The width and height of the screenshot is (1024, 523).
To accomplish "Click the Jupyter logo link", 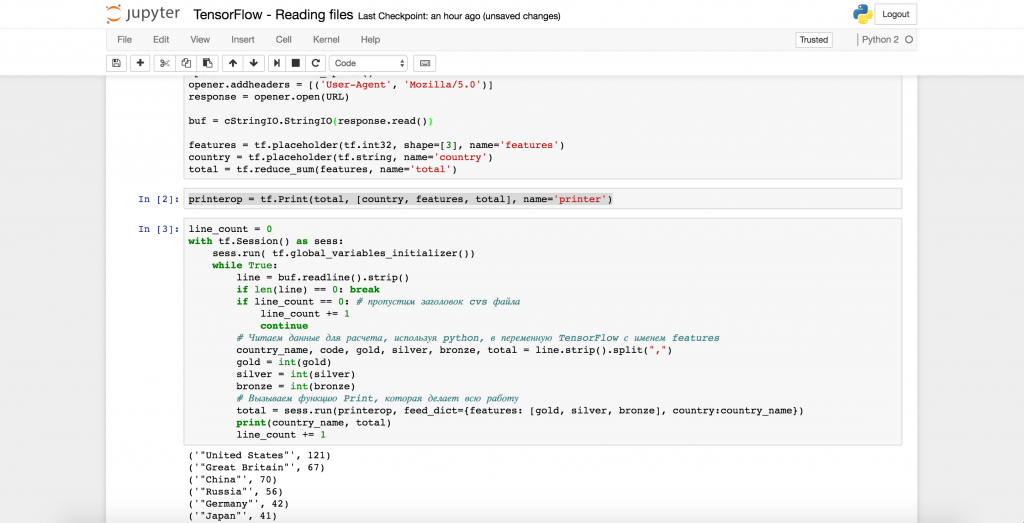I will (144, 15).
